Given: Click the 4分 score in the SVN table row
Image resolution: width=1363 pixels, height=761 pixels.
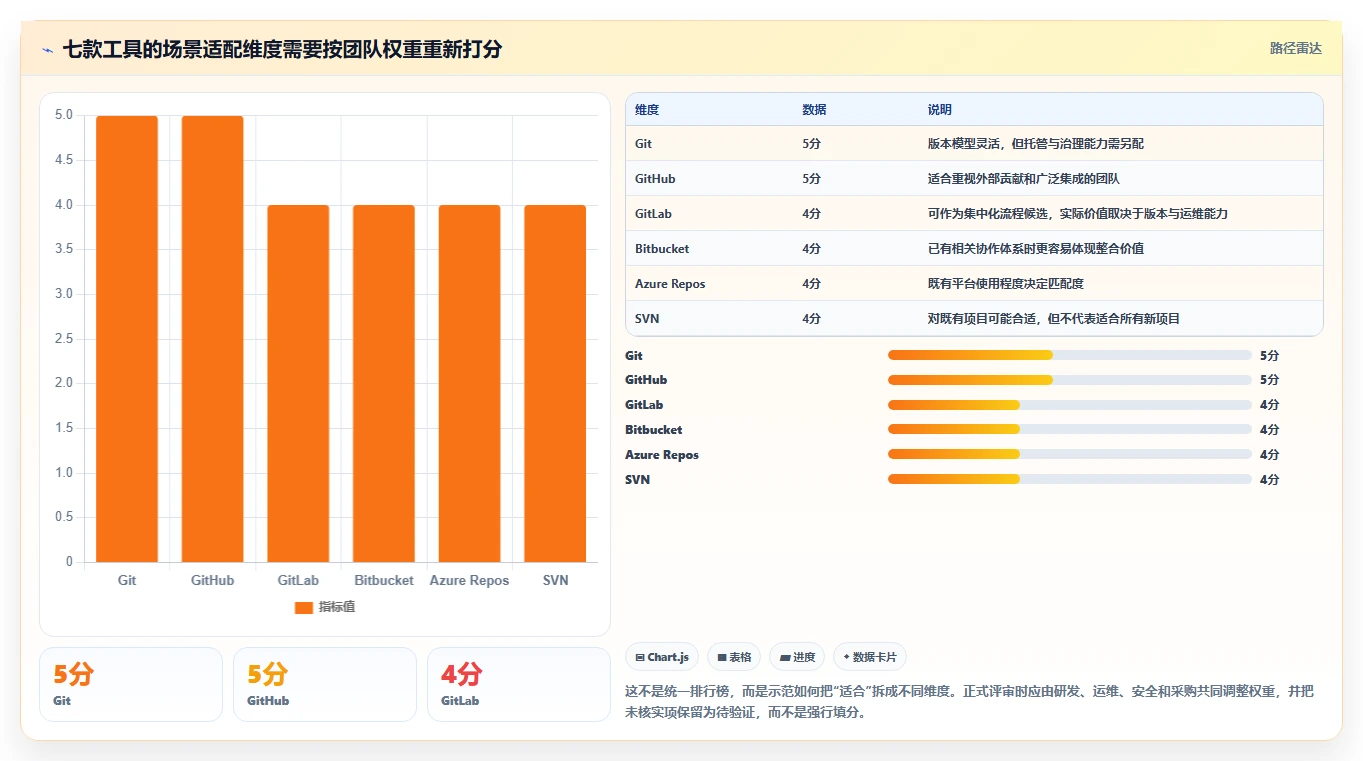Looking at the screenshot, I should click(811, 319).
